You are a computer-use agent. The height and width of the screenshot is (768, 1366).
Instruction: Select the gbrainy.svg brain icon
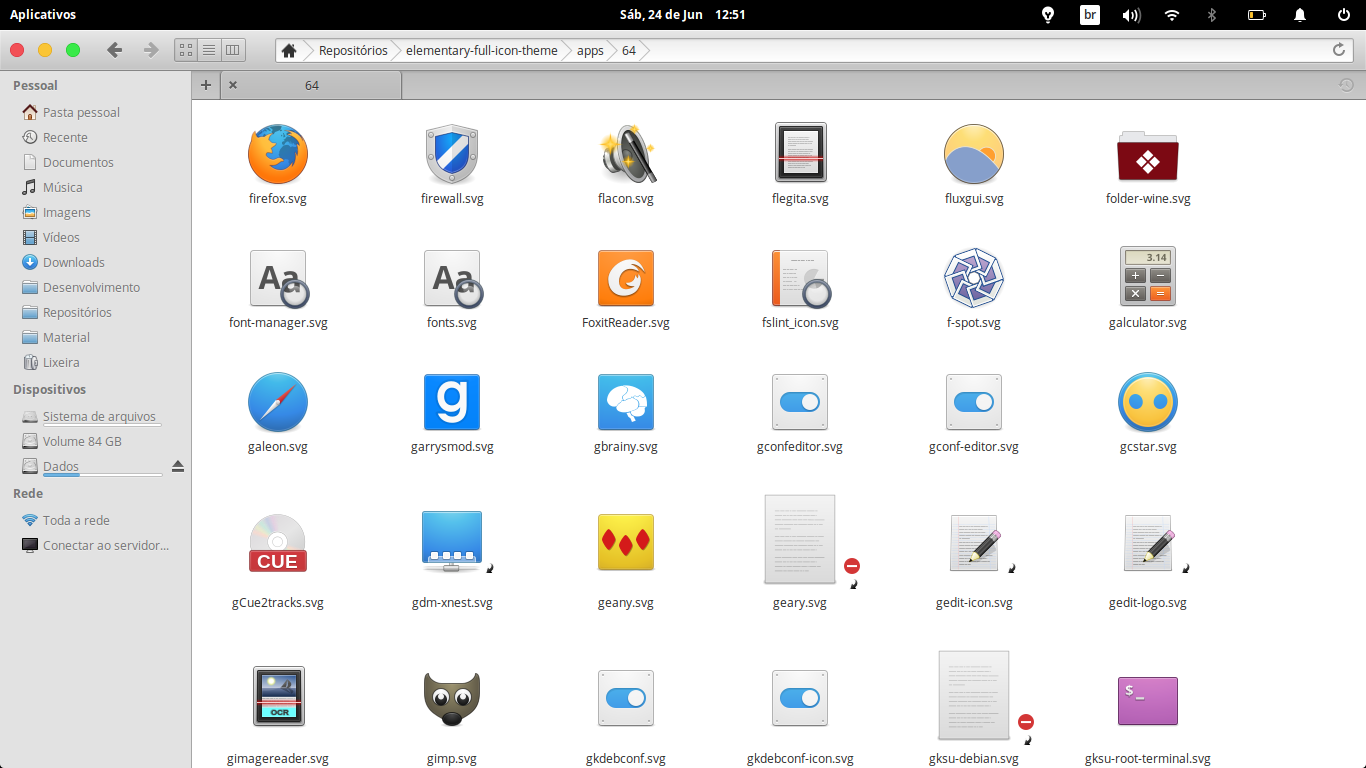pyautogui.click(x=626, y=402)
